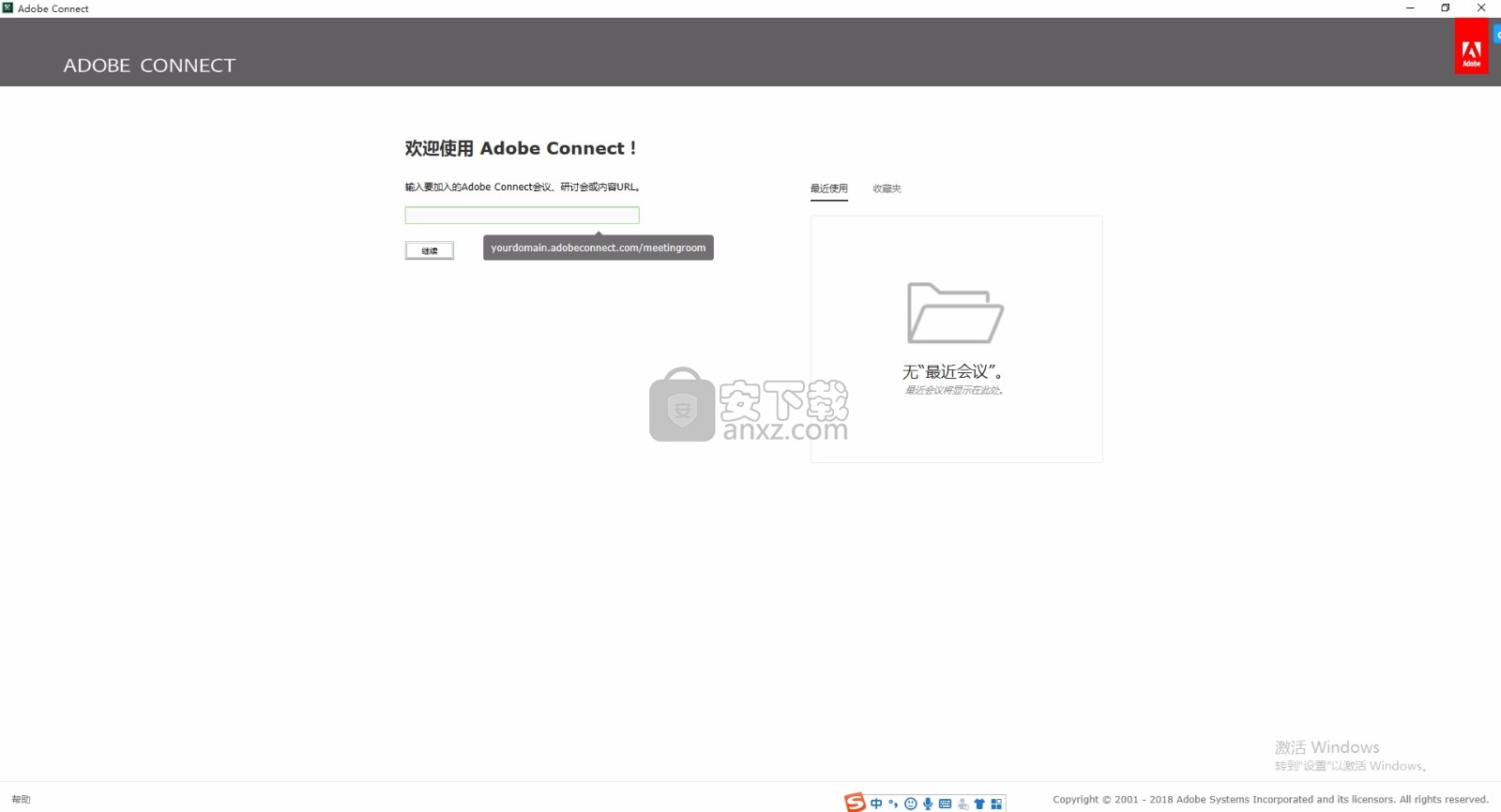Open the IME skin shirt icon
This screenshot has width=1501, height=812.
[979, 804]
